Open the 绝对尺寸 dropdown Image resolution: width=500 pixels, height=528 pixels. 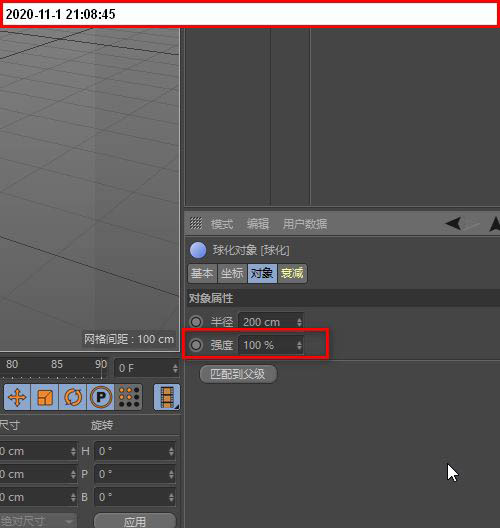(x=38, y=521)
